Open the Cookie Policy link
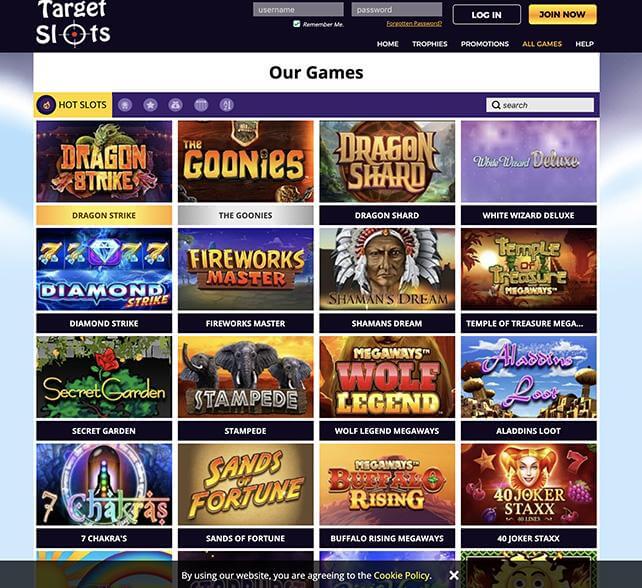The image size is (642, 588). (x=402, y=575)
